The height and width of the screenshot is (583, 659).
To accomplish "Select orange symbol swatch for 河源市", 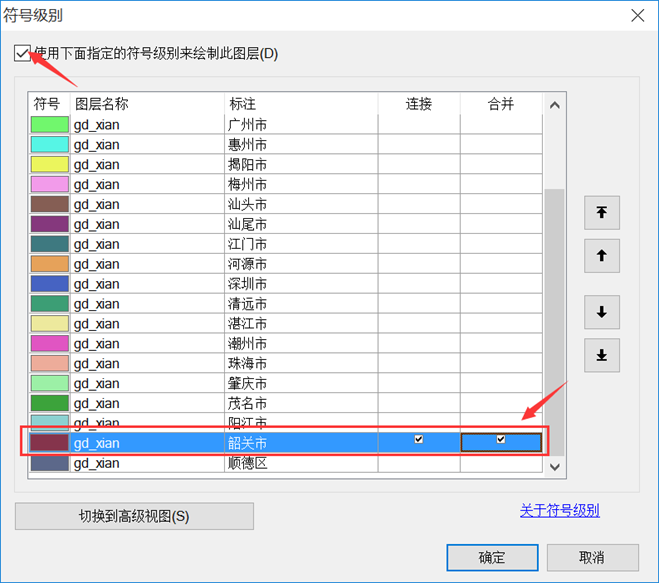I will 50,264.
